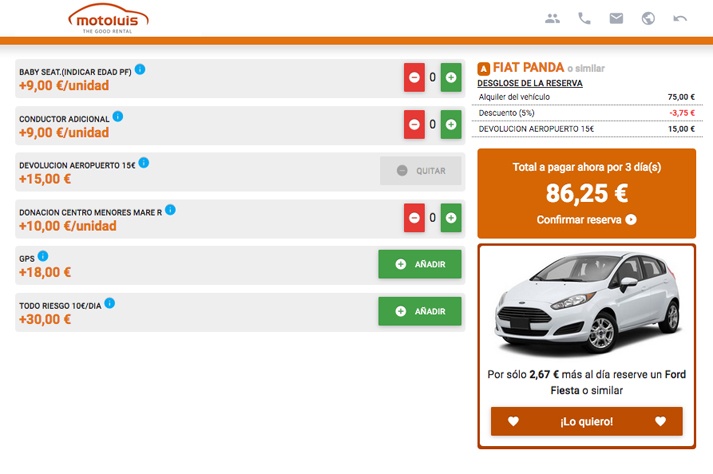This screenshot has width=713, height=474.
Task: Decrease Donacion Centro Menores quantity
Action: (x=414, y=218)
